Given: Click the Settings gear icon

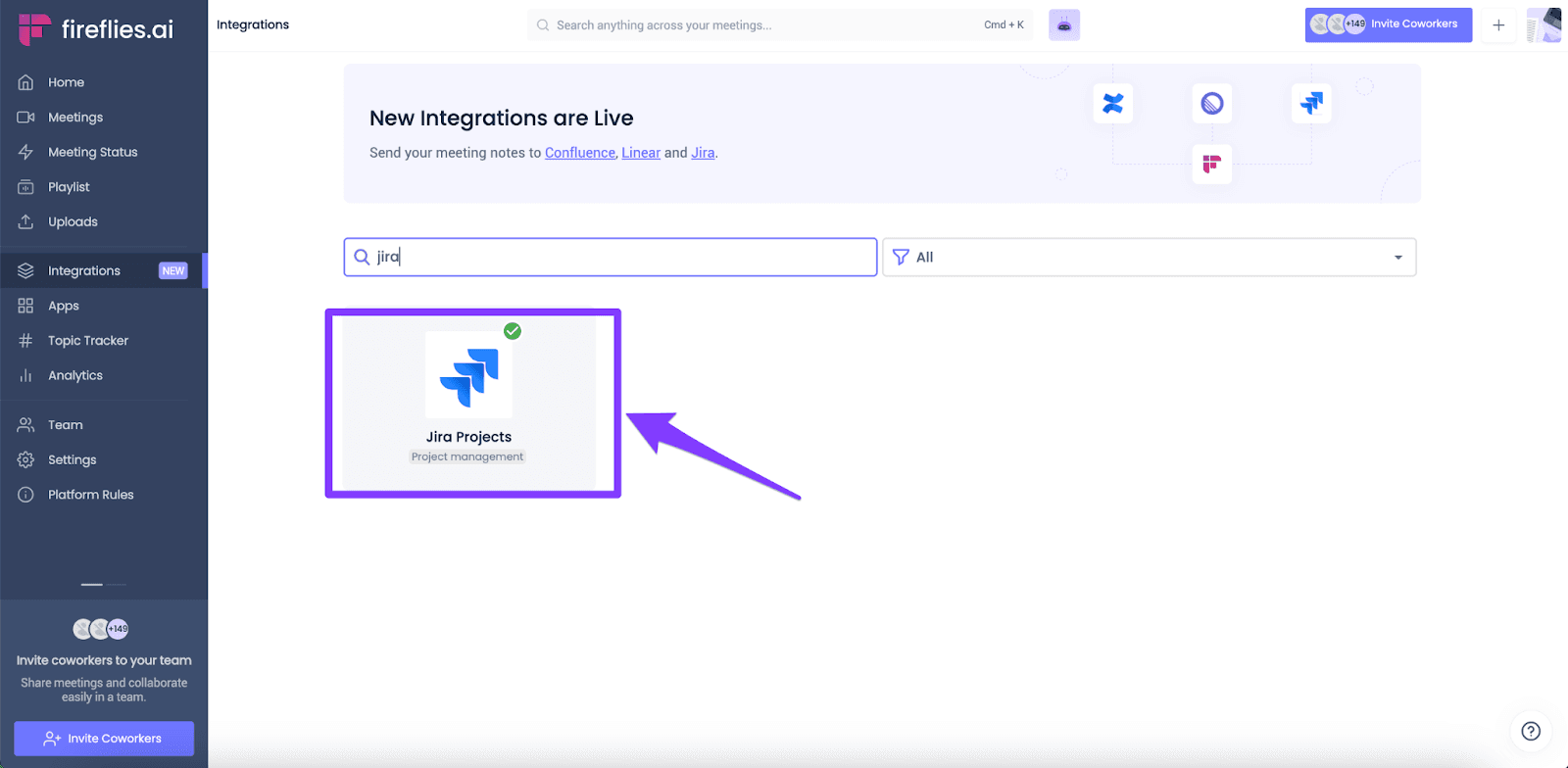Looking at the screenshot, I should [26, 459].
